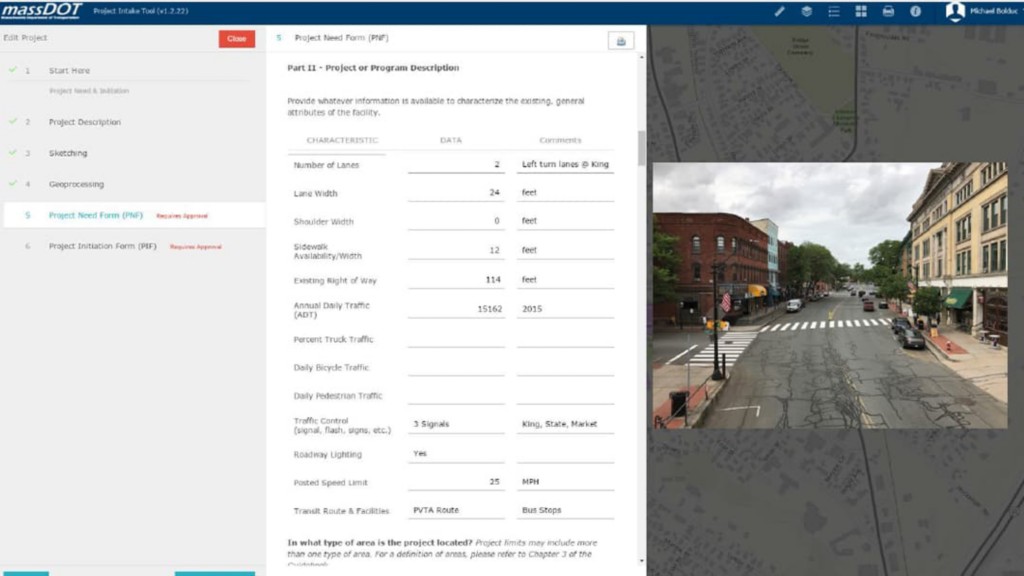This screenshot has height=576, width=1024.
Task: Click the street photo on the map
Action: (830, 295)
